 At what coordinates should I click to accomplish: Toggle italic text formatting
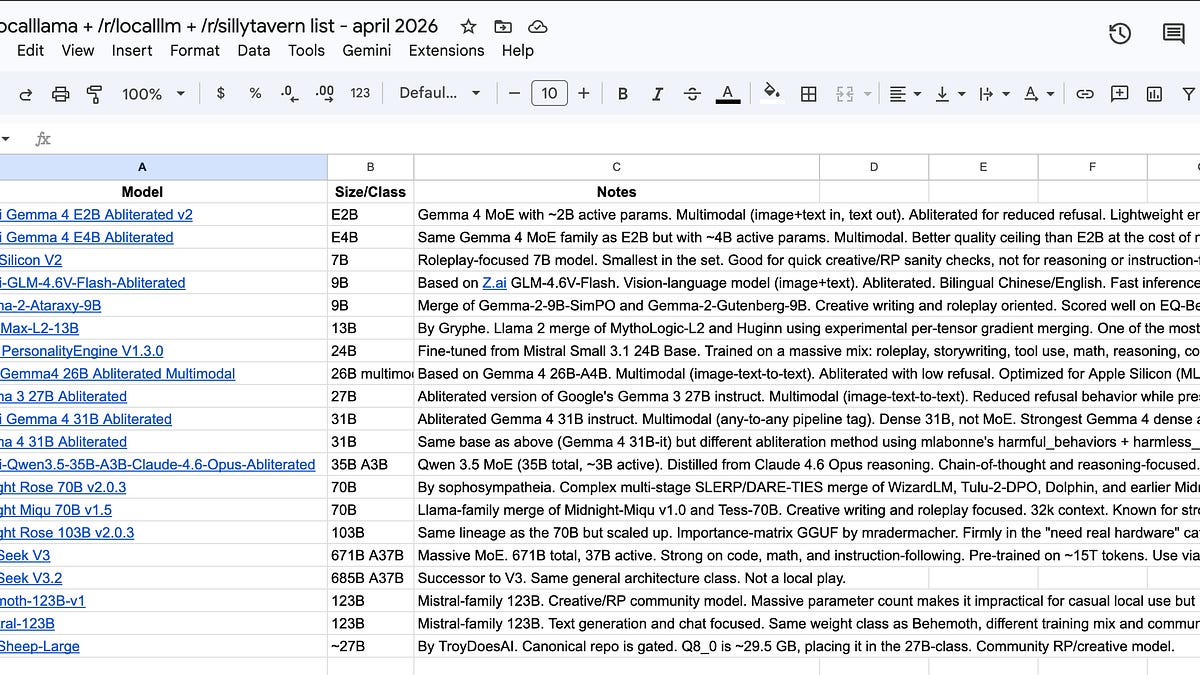click(x=657, y=93)
